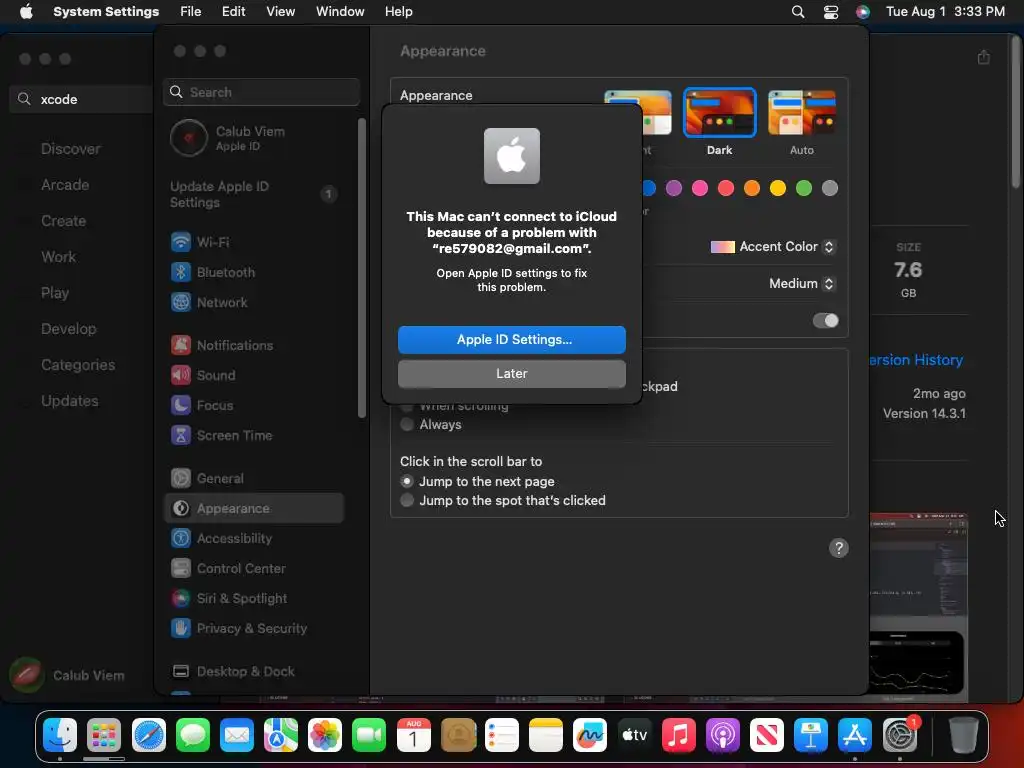The width and height of the screenshot is (1024, 768).
Task: Open Spotlight search in the menu bar
Action: coord(797,12)
